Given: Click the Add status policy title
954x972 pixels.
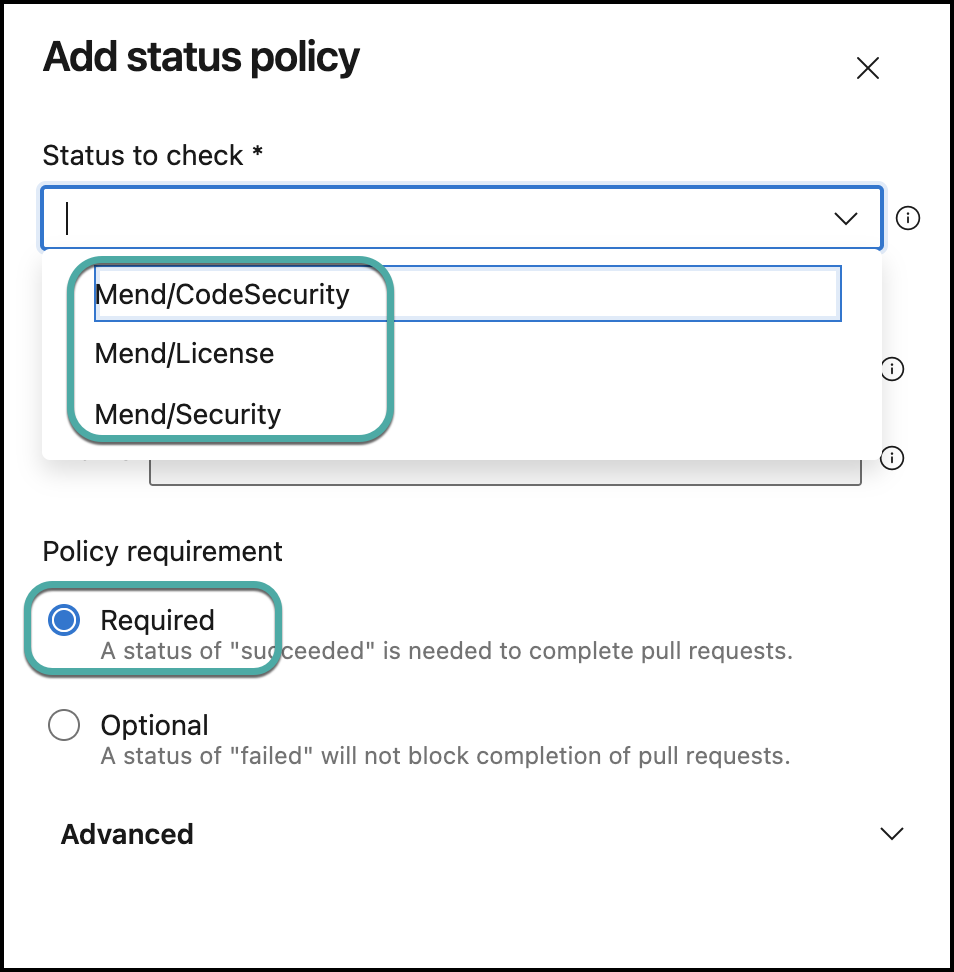Looking at the screenshot, I should click(x=201, y=58).
